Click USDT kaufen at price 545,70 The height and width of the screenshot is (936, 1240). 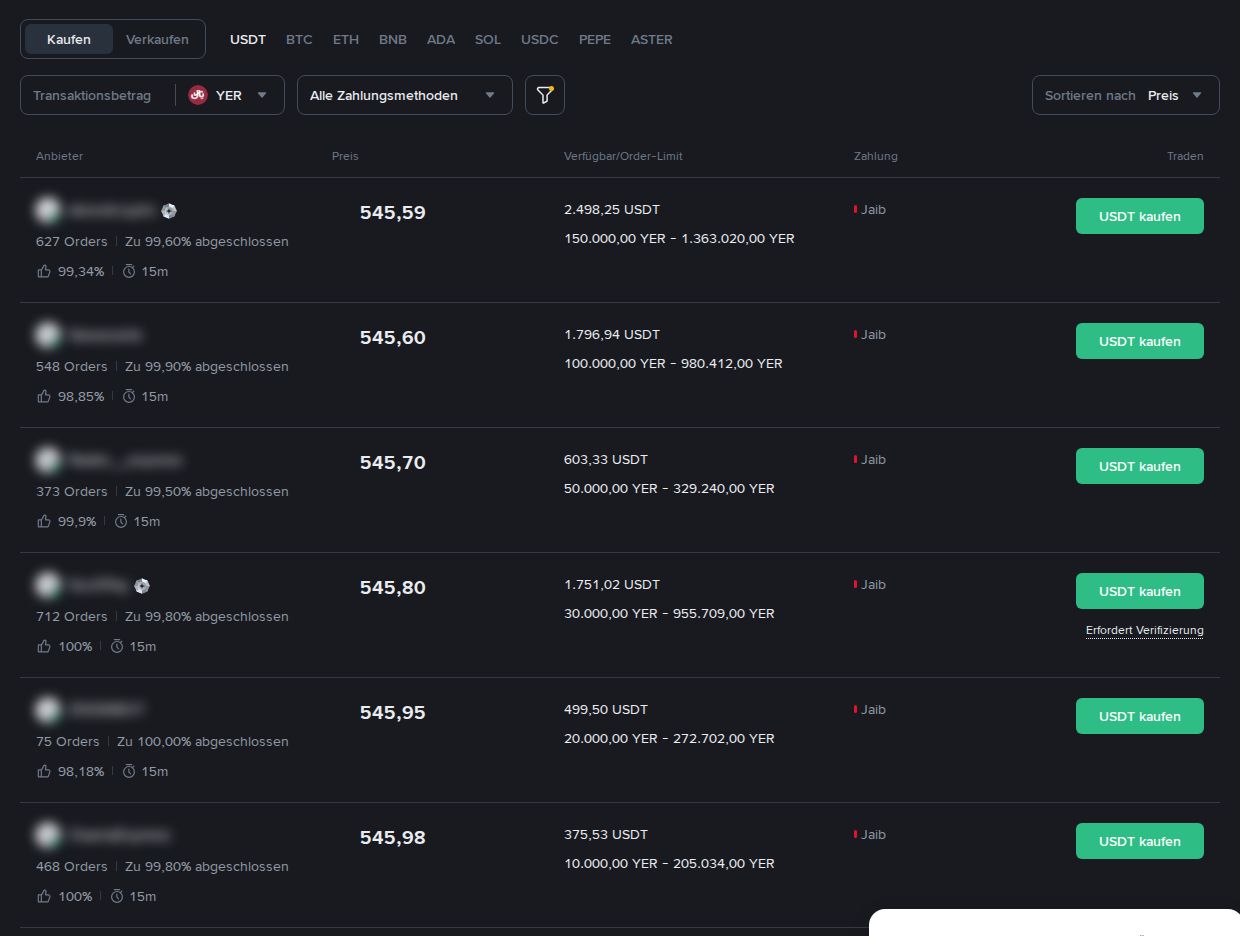tap(1140, 466)
